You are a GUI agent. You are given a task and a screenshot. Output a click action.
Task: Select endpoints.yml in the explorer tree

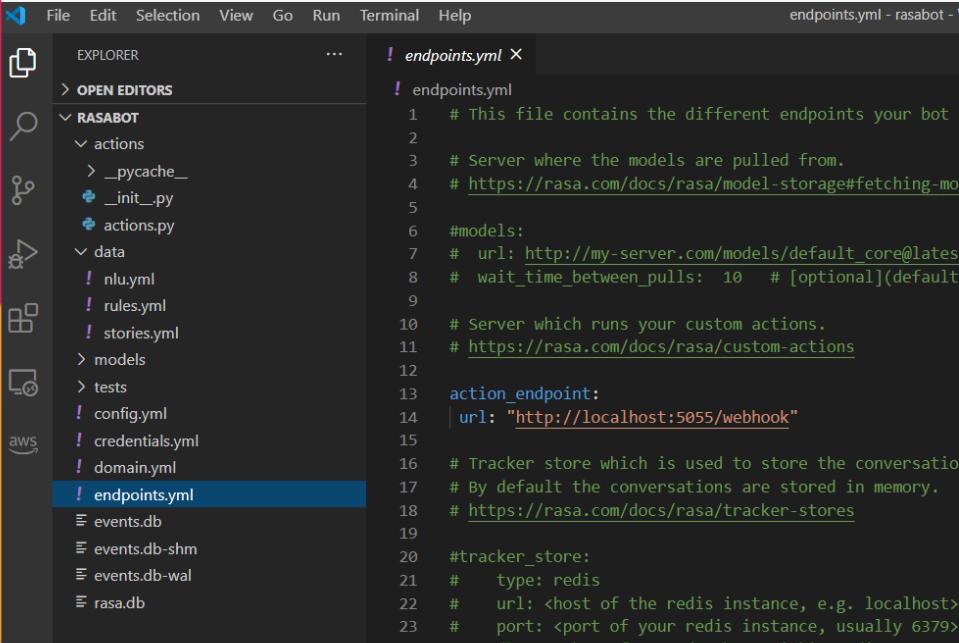[x=209, y=494]
